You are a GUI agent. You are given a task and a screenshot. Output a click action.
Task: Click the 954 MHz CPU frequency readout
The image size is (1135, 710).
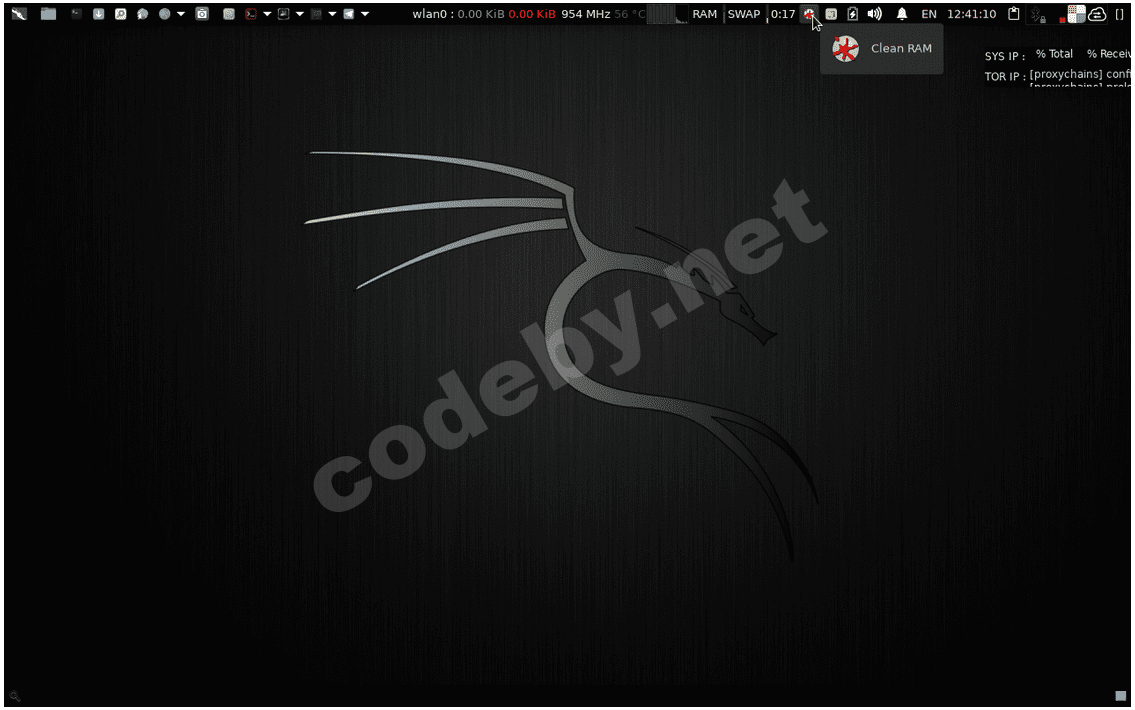point(586,14)
